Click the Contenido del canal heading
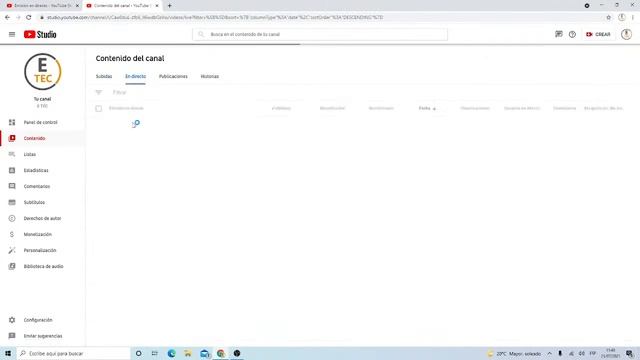 130,58
